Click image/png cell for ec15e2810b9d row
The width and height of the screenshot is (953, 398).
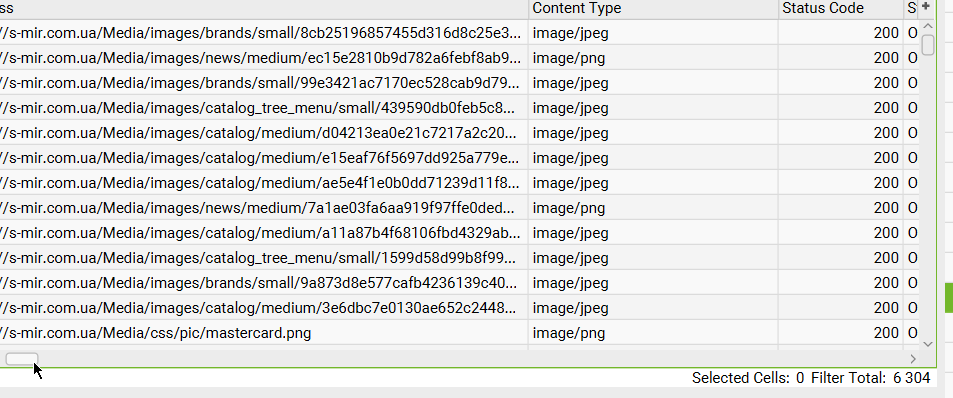(x=653, y=58)
